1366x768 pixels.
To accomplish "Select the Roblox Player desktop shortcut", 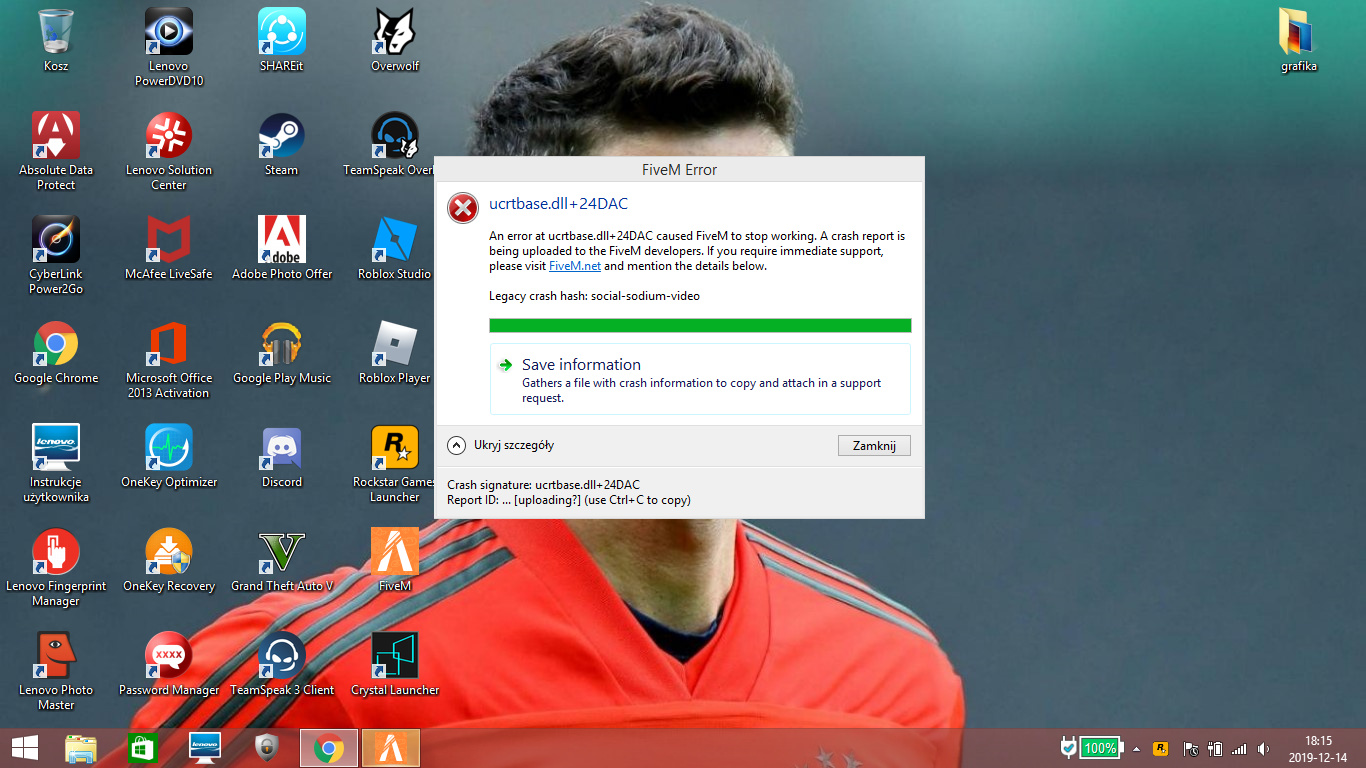I will [x=395, y=353].
